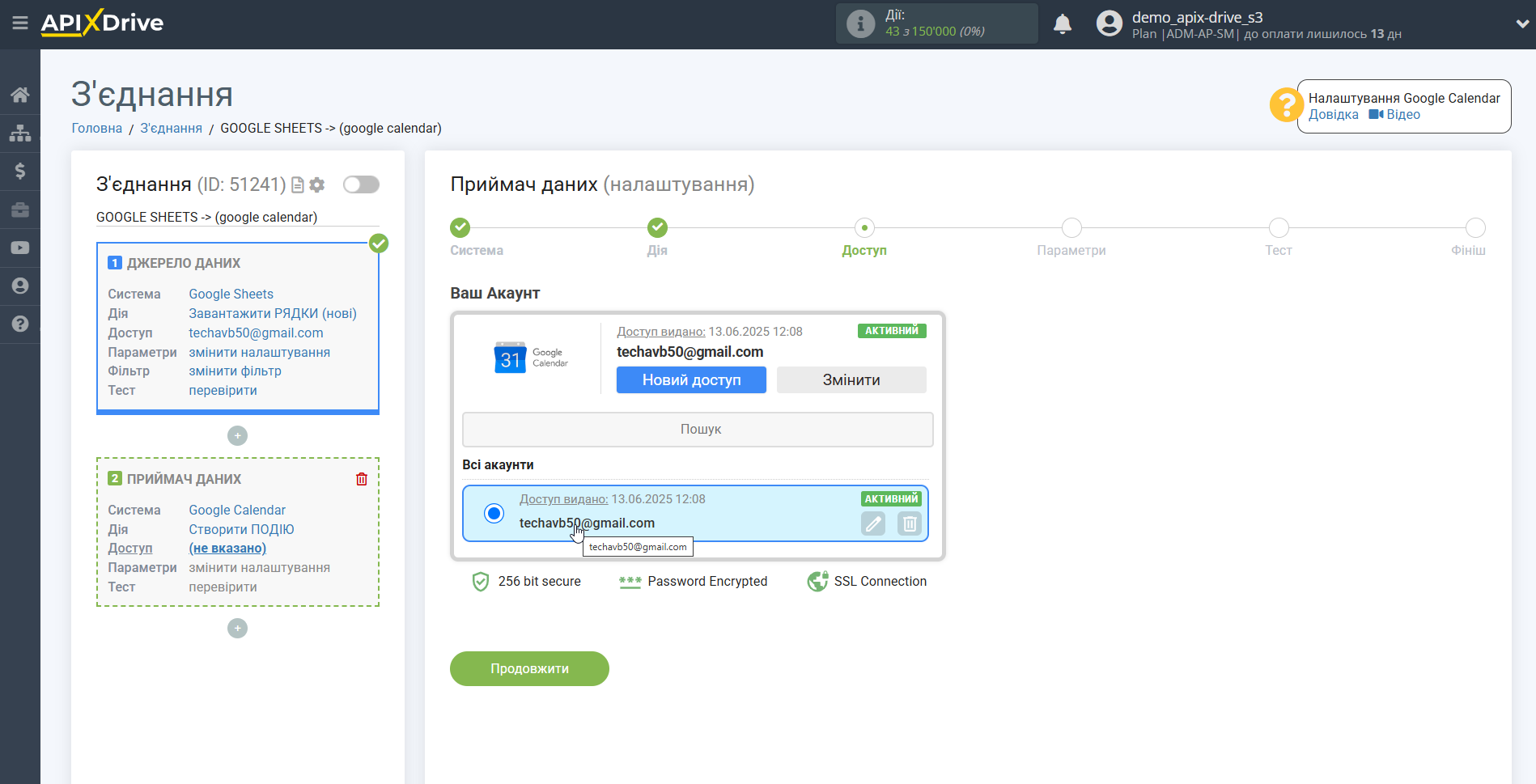Open the briefcase sidebar icon
The width and height of the screenshot is (1536, 784).
point(20,210)
